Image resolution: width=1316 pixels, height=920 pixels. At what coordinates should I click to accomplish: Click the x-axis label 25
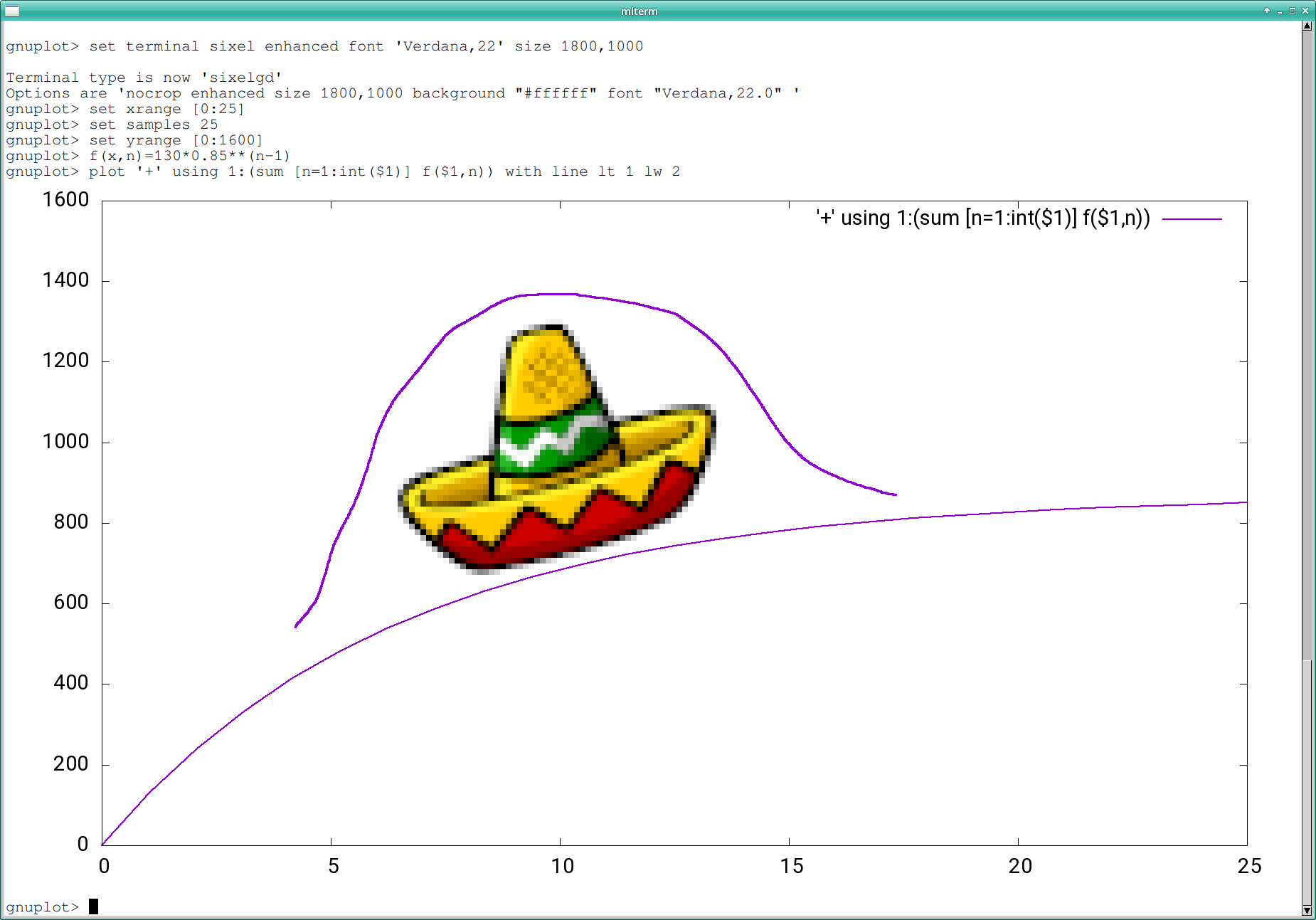click(1250, 866)
